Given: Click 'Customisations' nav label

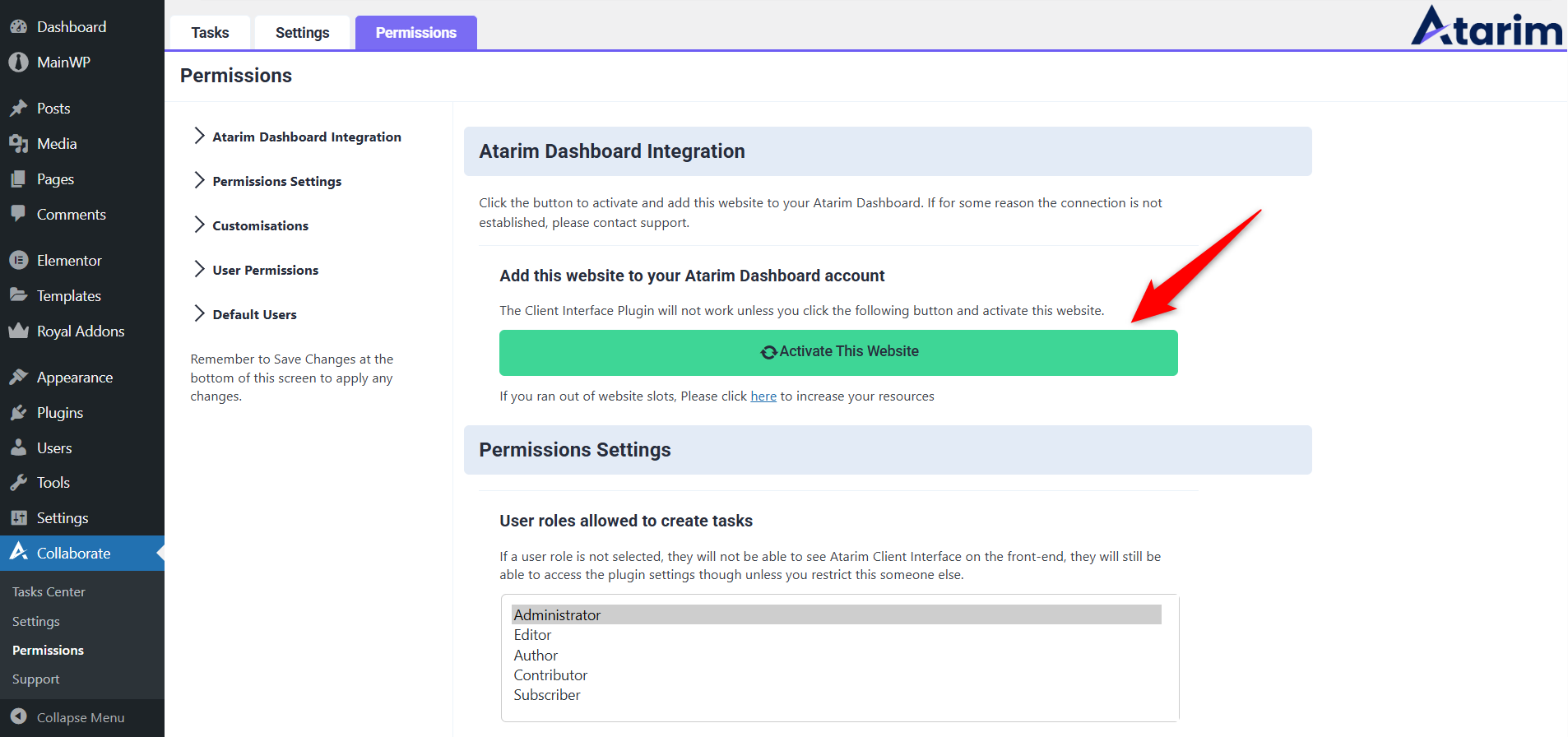Looking at the screenshot, I should tap(261, 225).
